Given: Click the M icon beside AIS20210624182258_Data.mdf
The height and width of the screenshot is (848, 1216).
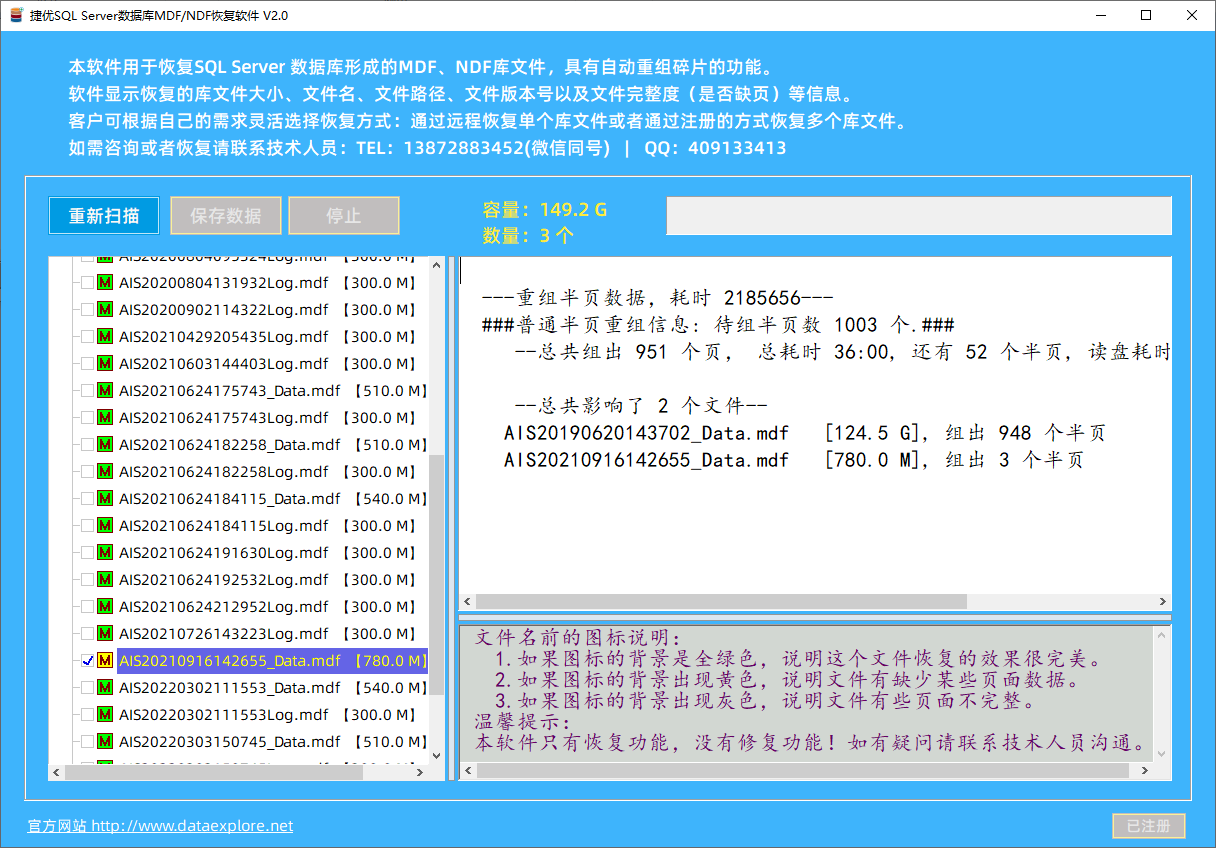Looking at the screenshot, I should tap(104, 445).
